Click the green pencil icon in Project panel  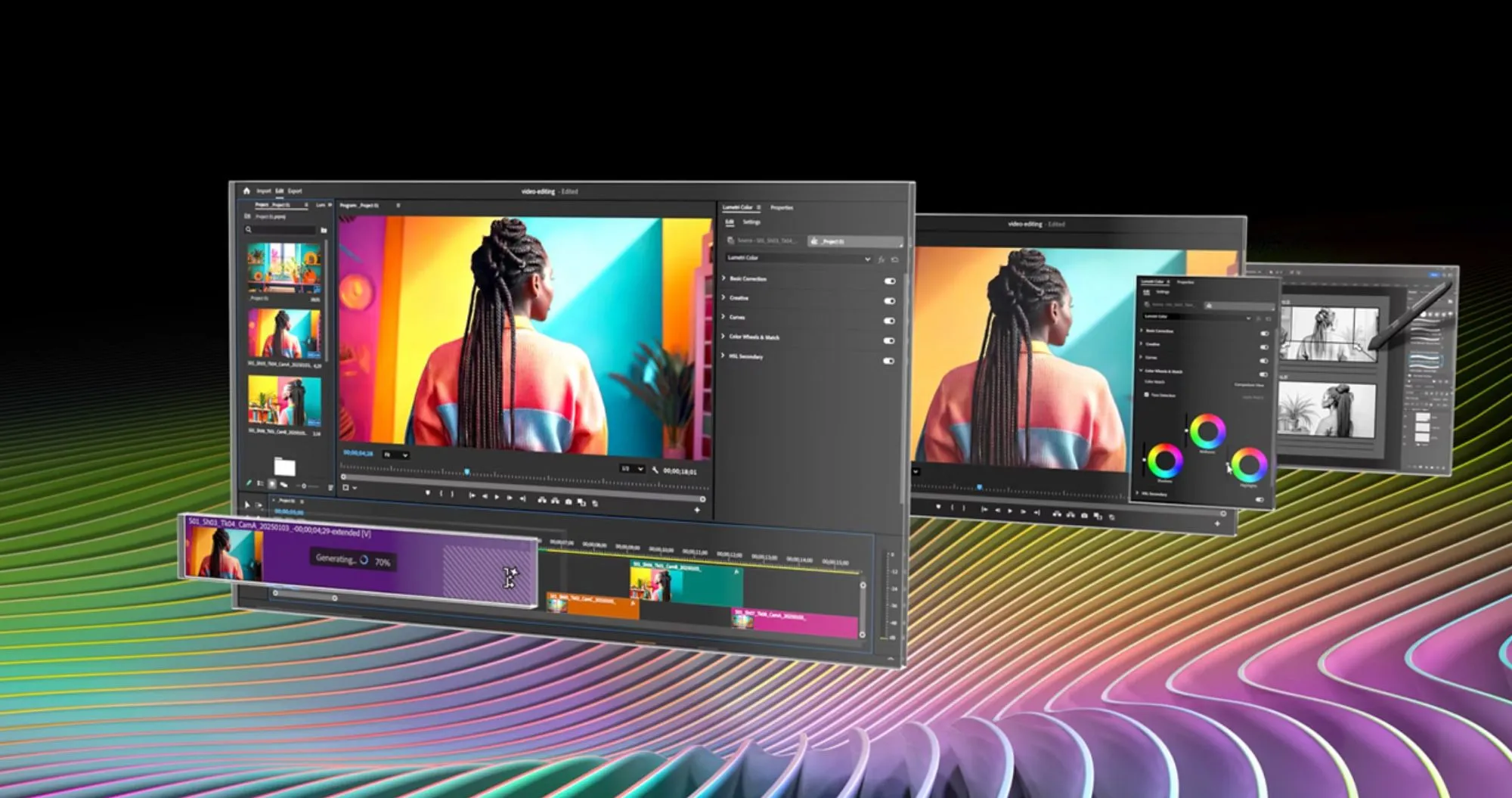pos(249,483)
